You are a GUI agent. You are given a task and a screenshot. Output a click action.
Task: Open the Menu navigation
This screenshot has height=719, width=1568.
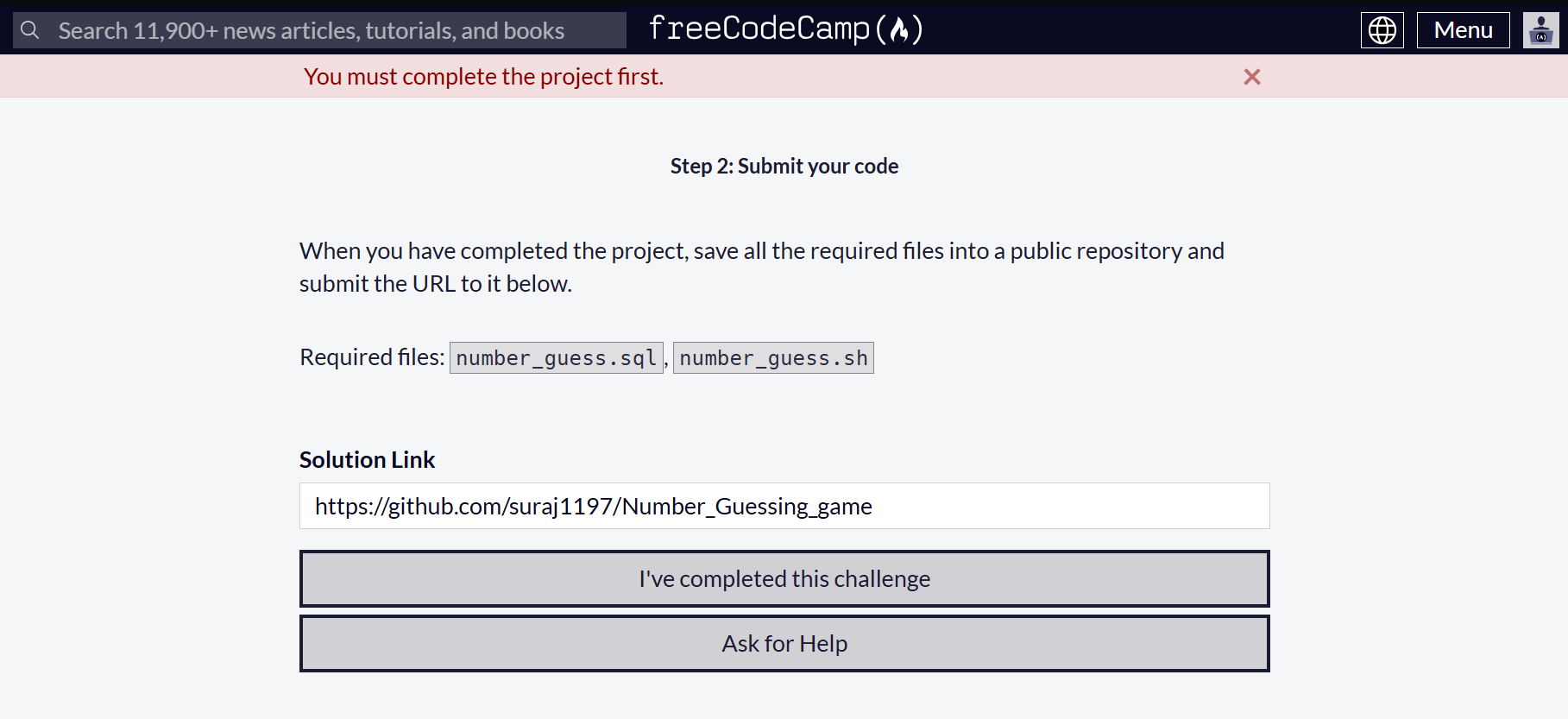point(1463,28)
